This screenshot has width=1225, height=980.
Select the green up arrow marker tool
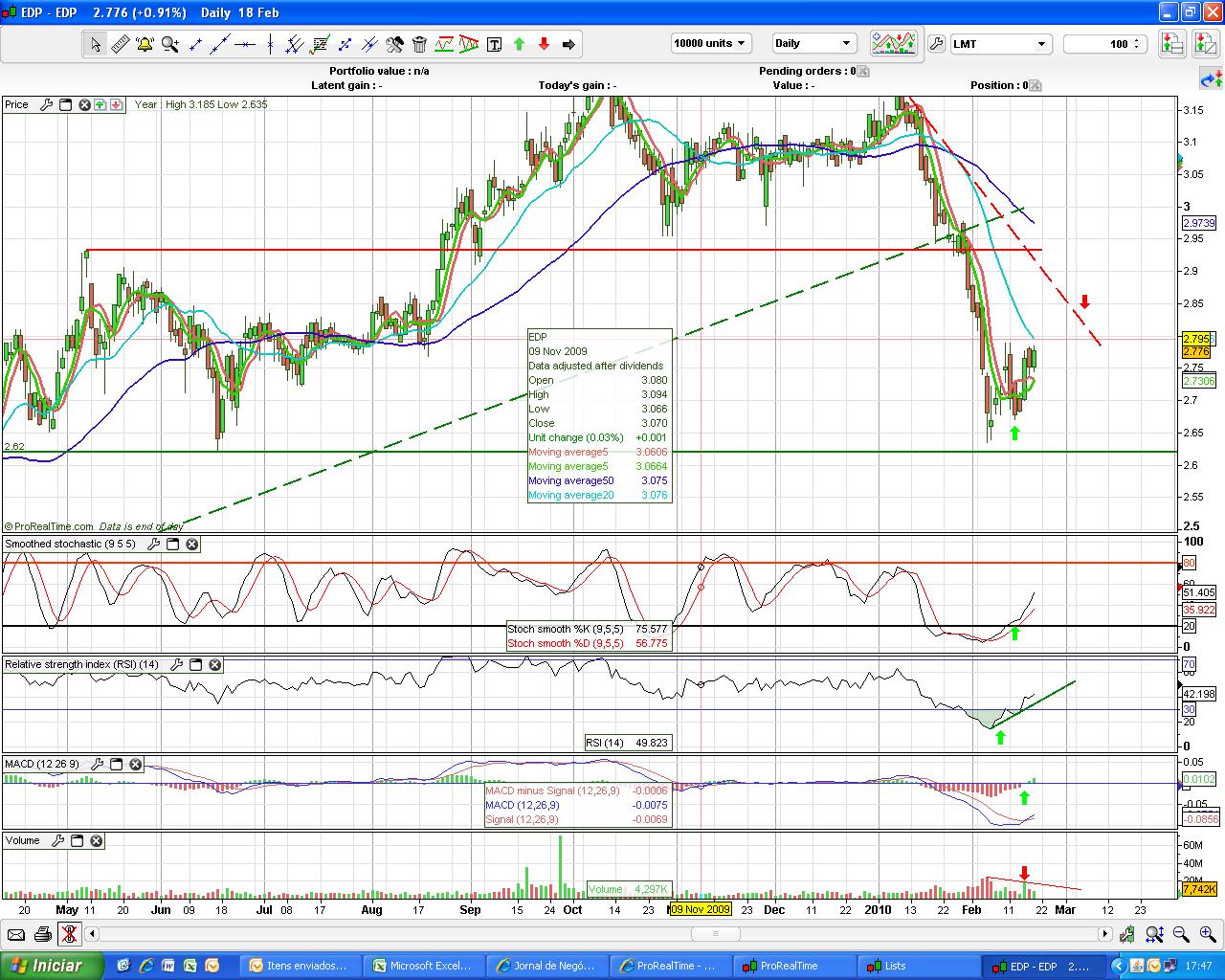(x=519, y=44)
